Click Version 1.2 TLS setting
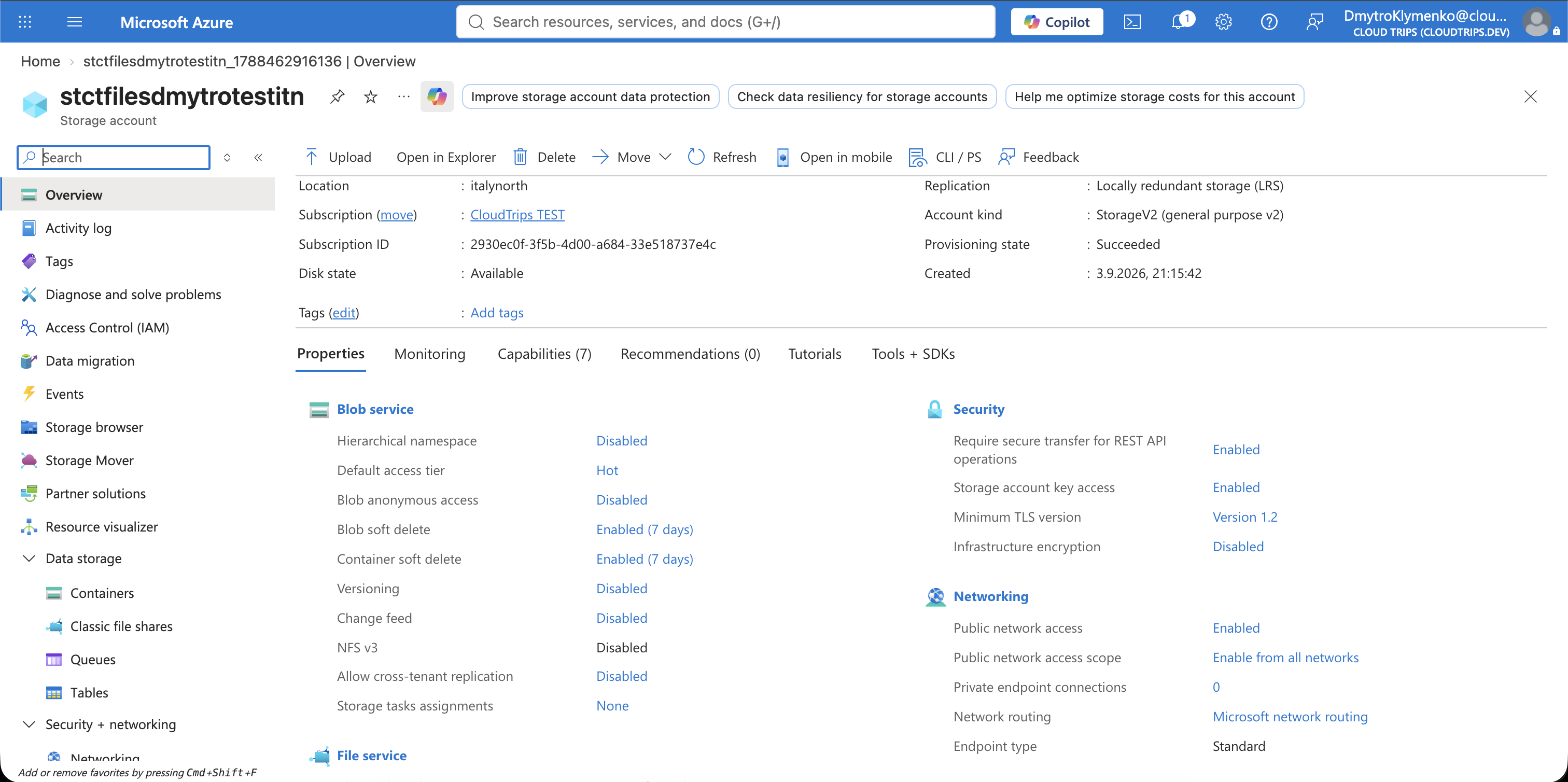Screen dimensions: 1568x782 pyautogui.click(x=1245, y=516)
